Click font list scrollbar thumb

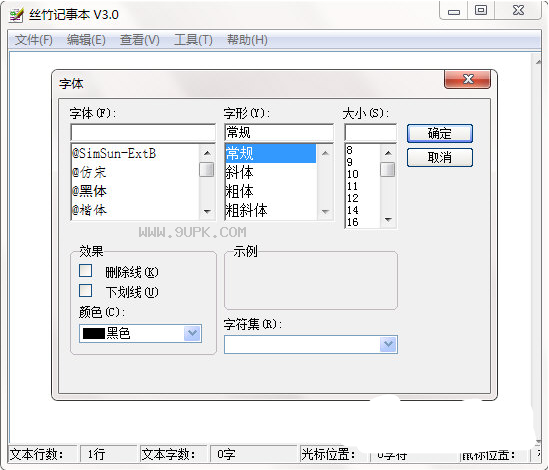(x=207, y=170)
